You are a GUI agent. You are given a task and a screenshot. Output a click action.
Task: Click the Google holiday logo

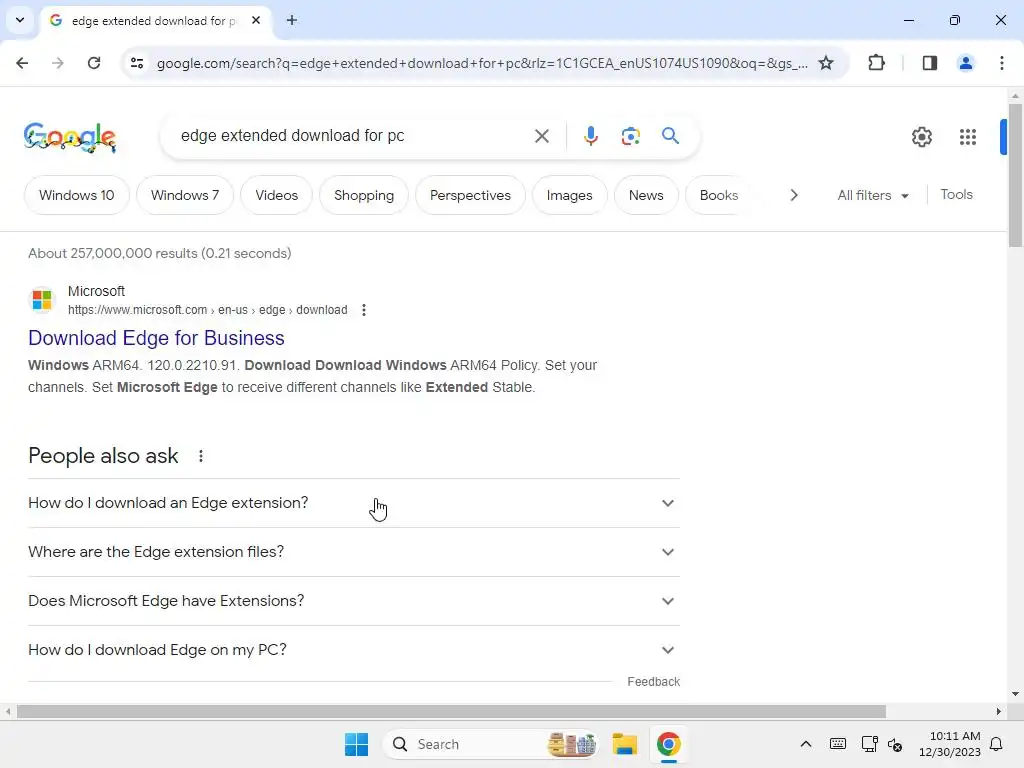(x=70, y=137)
